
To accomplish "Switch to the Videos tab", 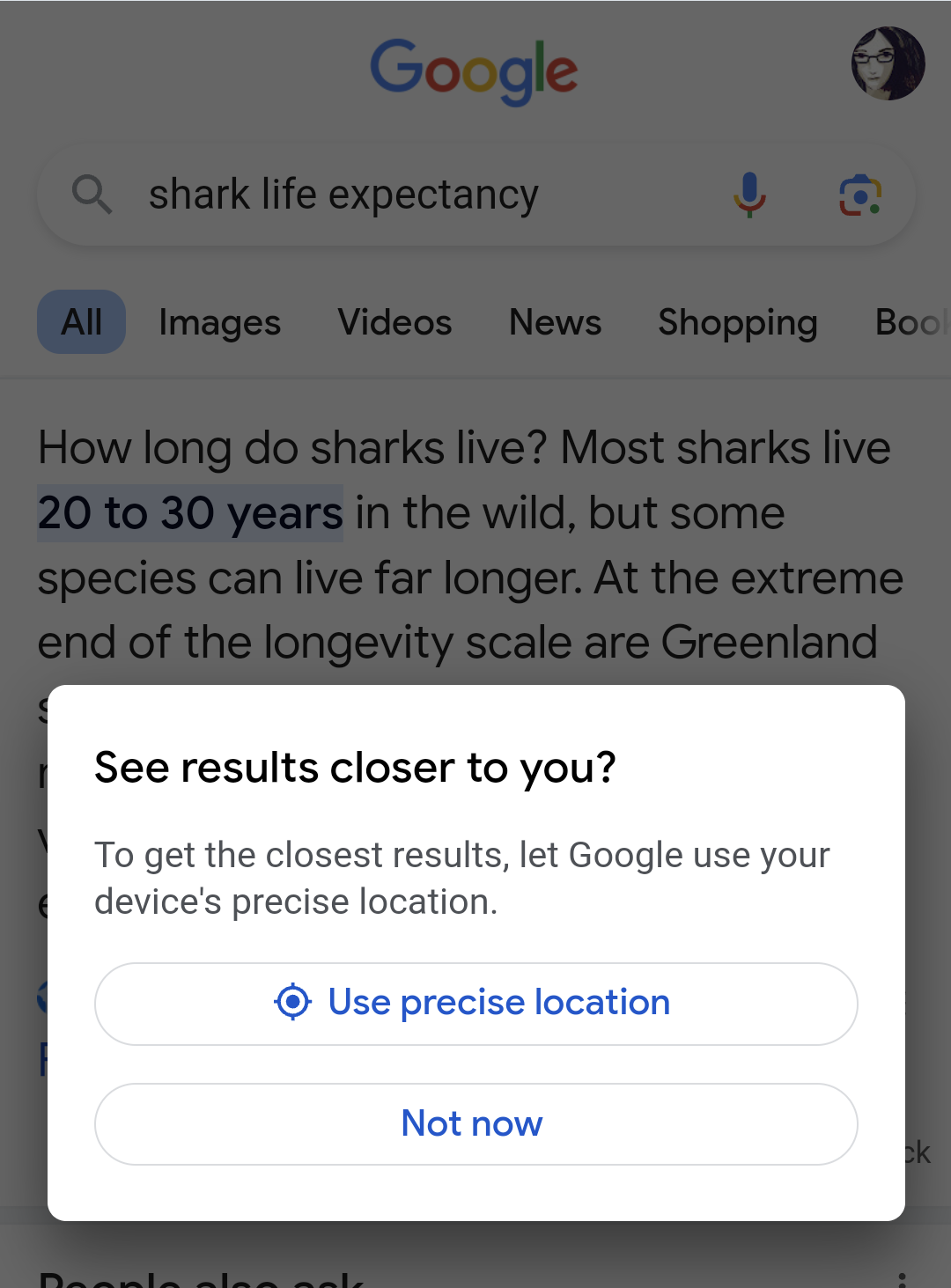I will [x=394, y=322].
